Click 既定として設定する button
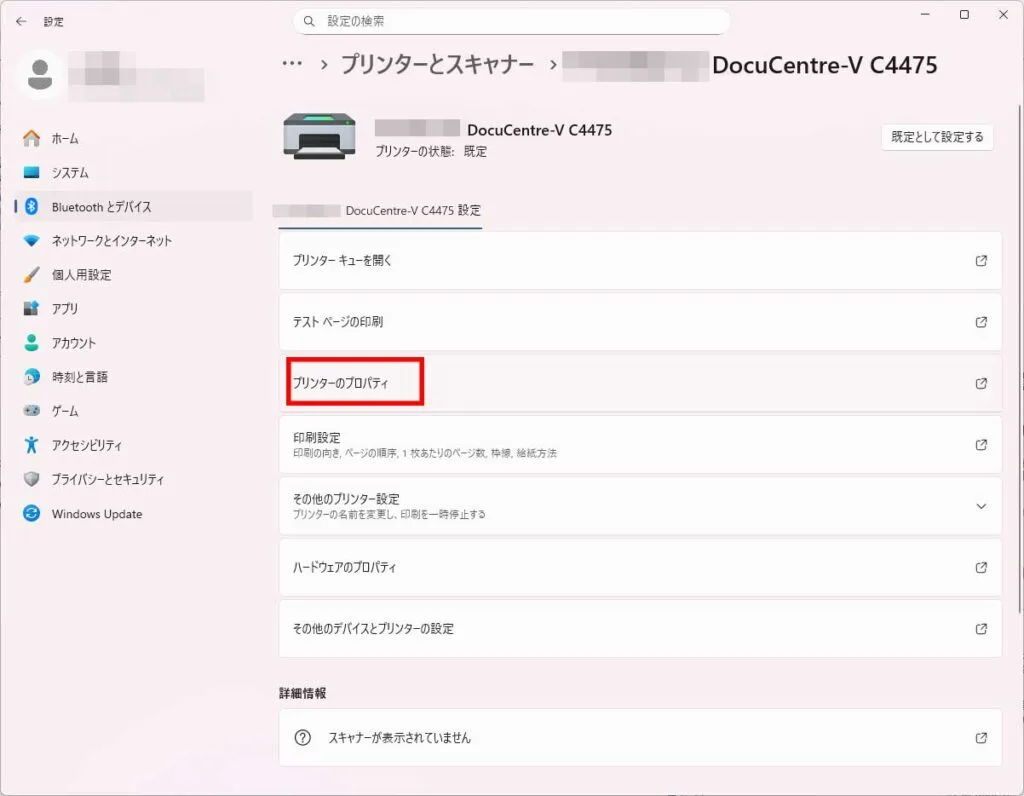The width and height of the screenshot is (1024, 796). click(x=936, y=137)
